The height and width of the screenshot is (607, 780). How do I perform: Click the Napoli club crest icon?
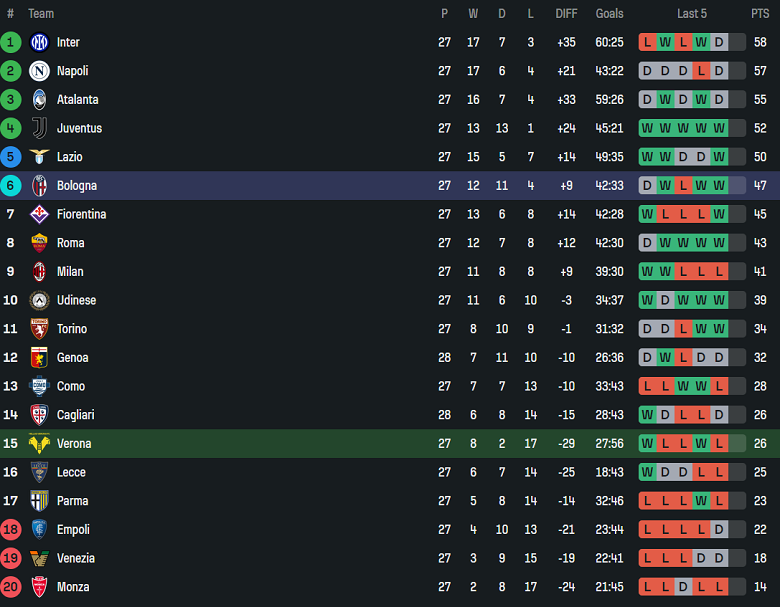(39, 71)
